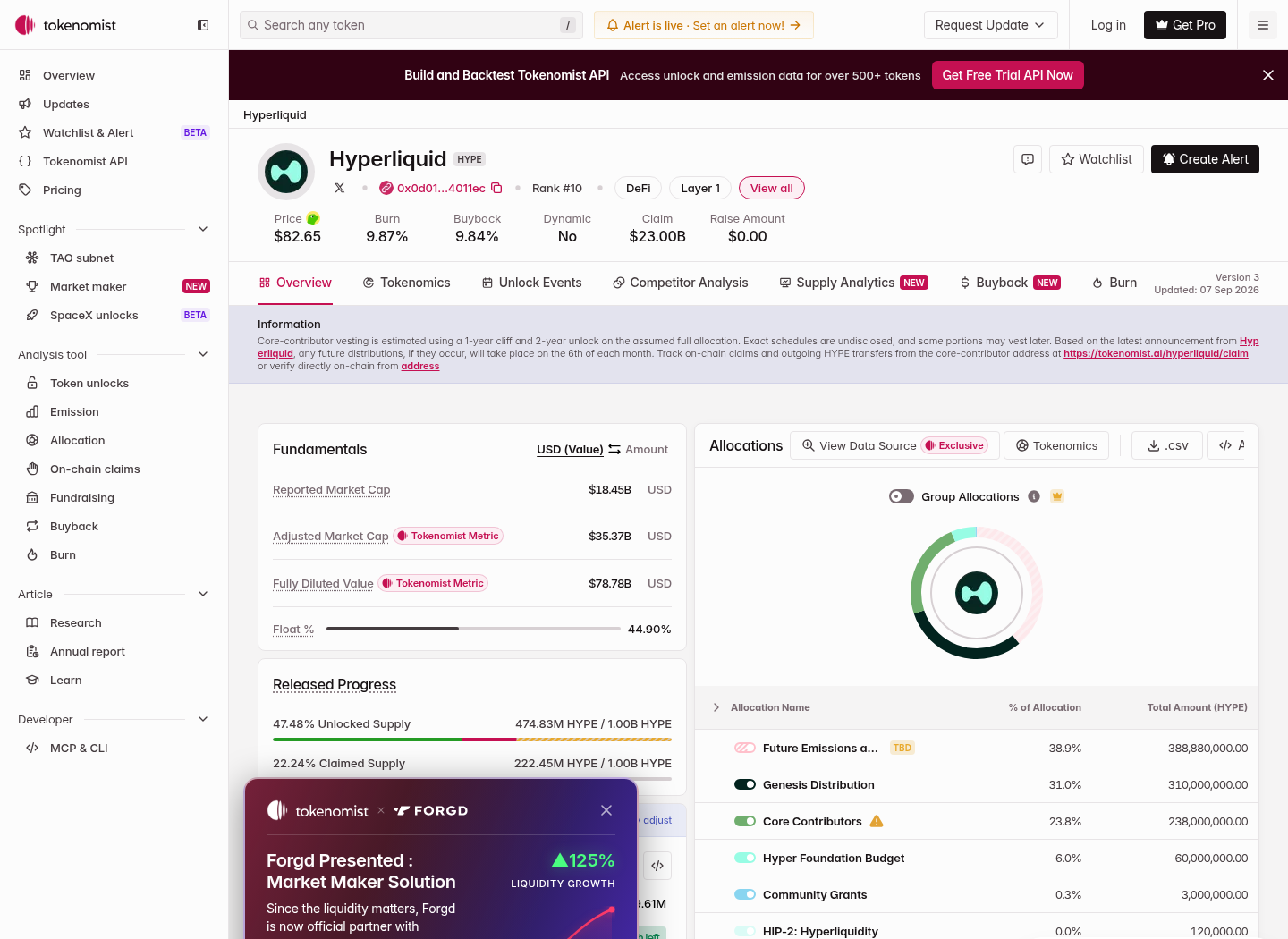Screen dimensions: 1288x939
Task: Close the API trial banner
Action: point(1268,75)
